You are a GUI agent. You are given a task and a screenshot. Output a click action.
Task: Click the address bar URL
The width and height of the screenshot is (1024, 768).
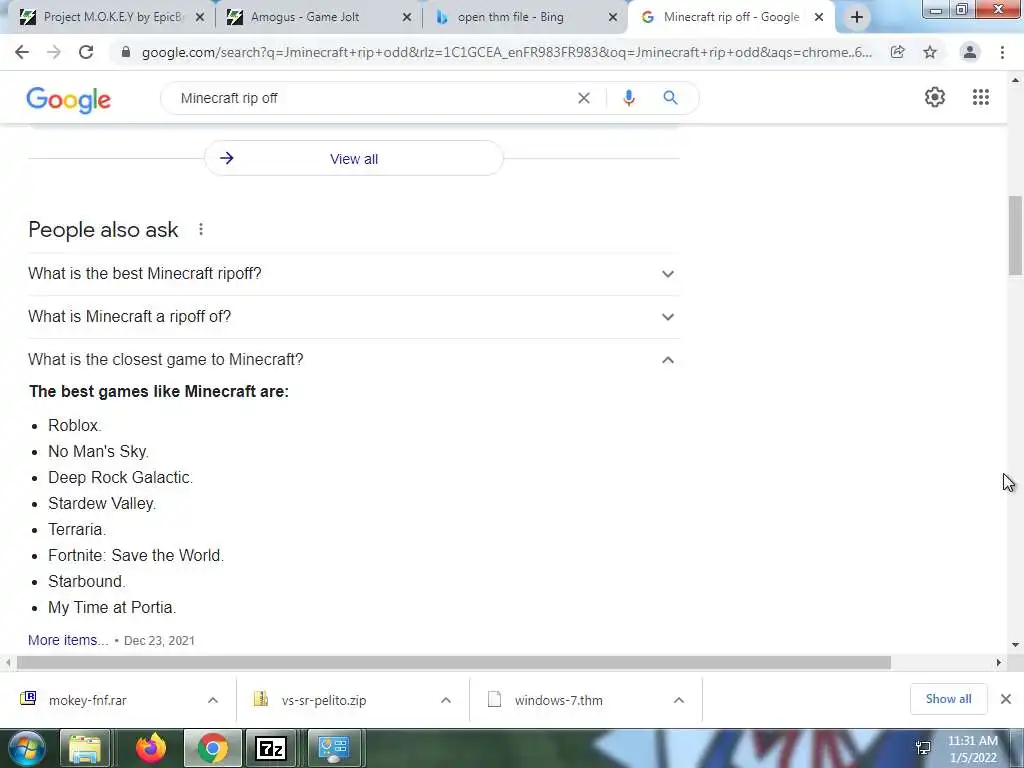[x=506, y=52]
